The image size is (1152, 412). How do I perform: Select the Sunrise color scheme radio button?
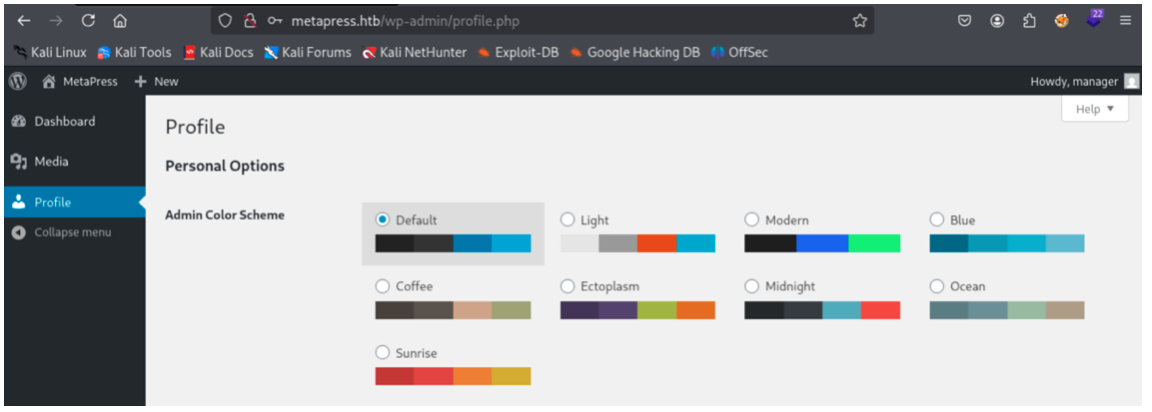[382, 353]
